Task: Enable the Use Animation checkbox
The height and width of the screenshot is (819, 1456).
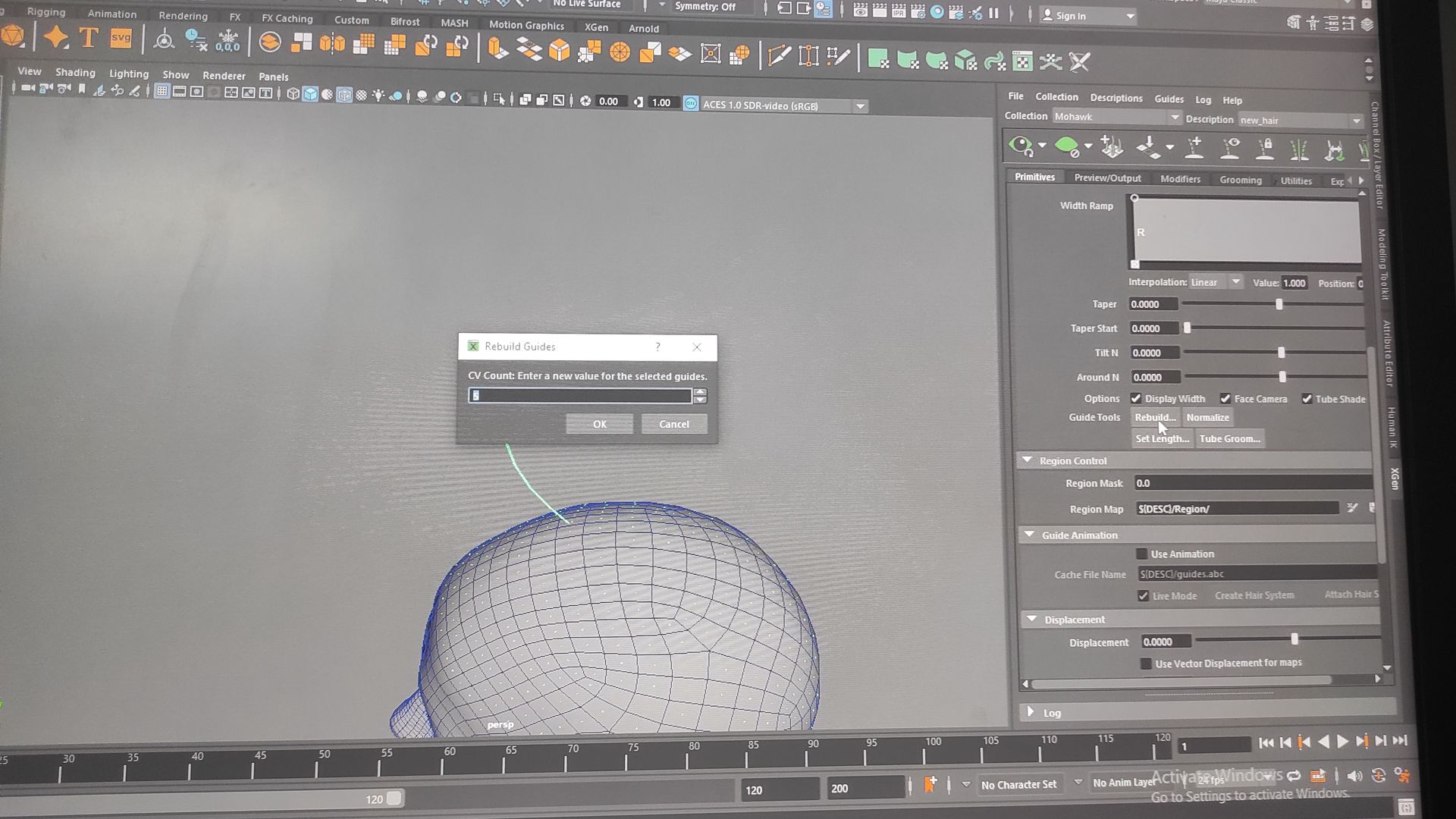Action: point(1142,554)
